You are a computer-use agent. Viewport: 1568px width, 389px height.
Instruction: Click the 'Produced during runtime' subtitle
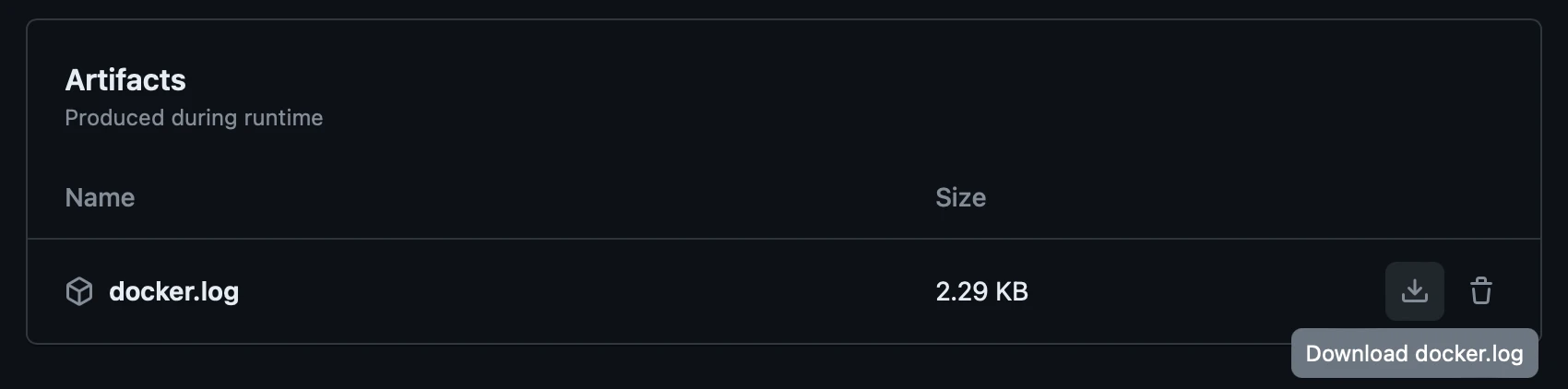(194, 118)
